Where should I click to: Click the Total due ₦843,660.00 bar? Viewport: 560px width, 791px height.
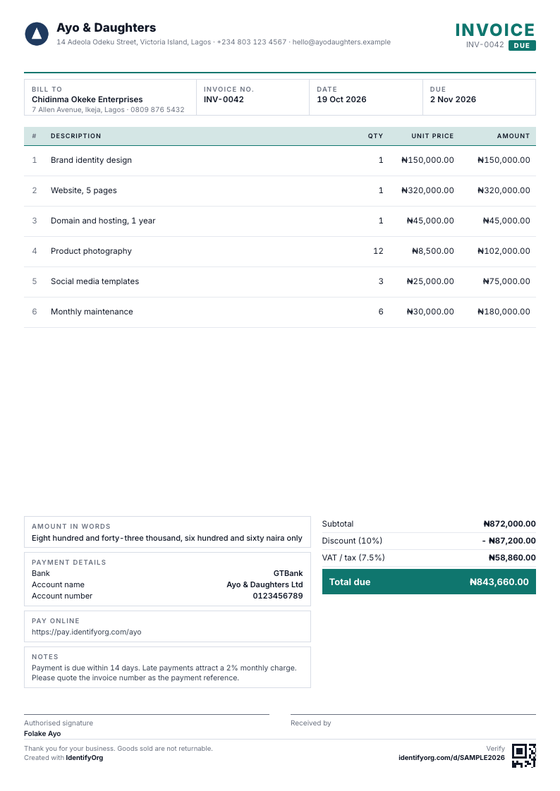(x=429, y=582)
